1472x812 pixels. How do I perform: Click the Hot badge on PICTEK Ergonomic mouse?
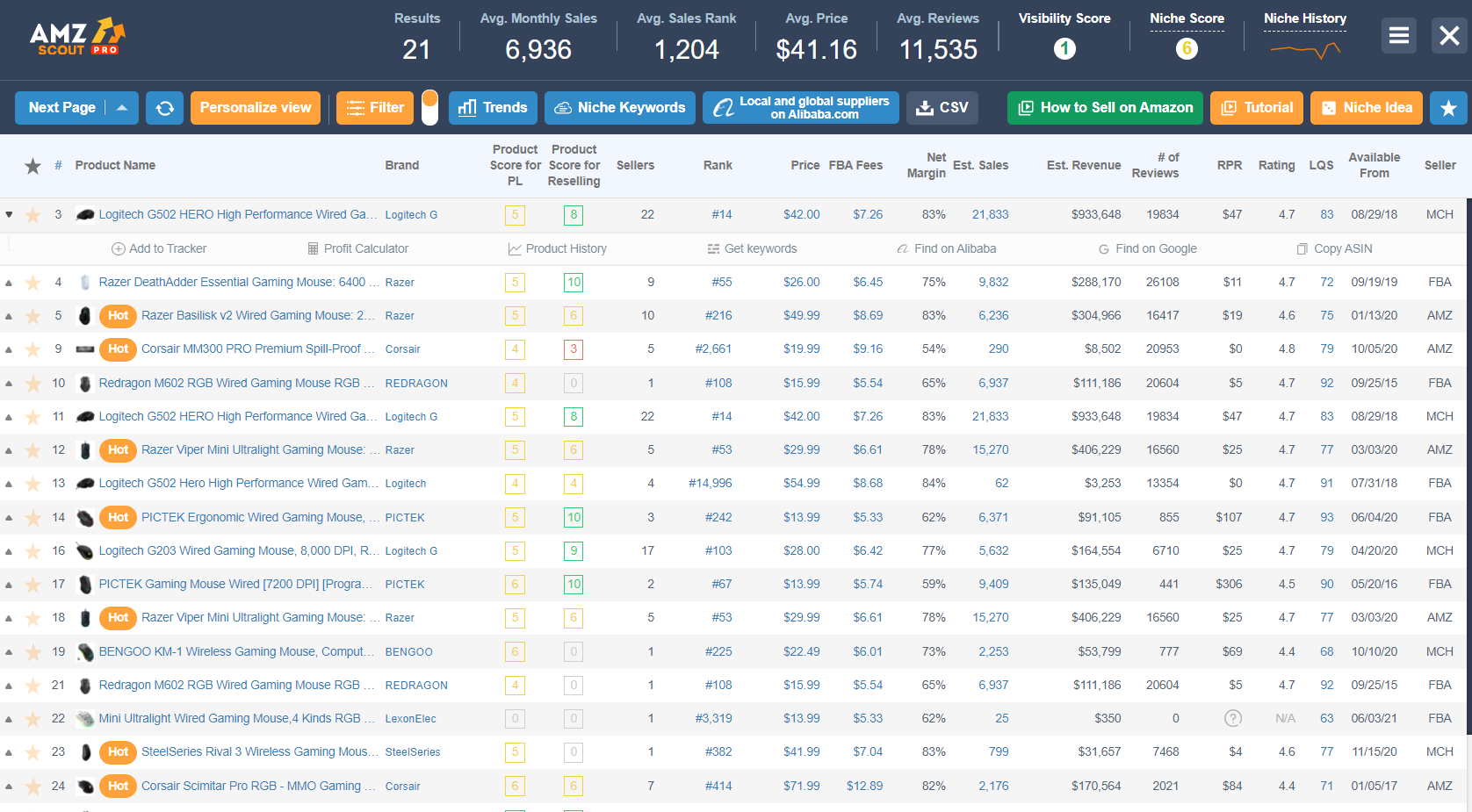click(119, 518)
